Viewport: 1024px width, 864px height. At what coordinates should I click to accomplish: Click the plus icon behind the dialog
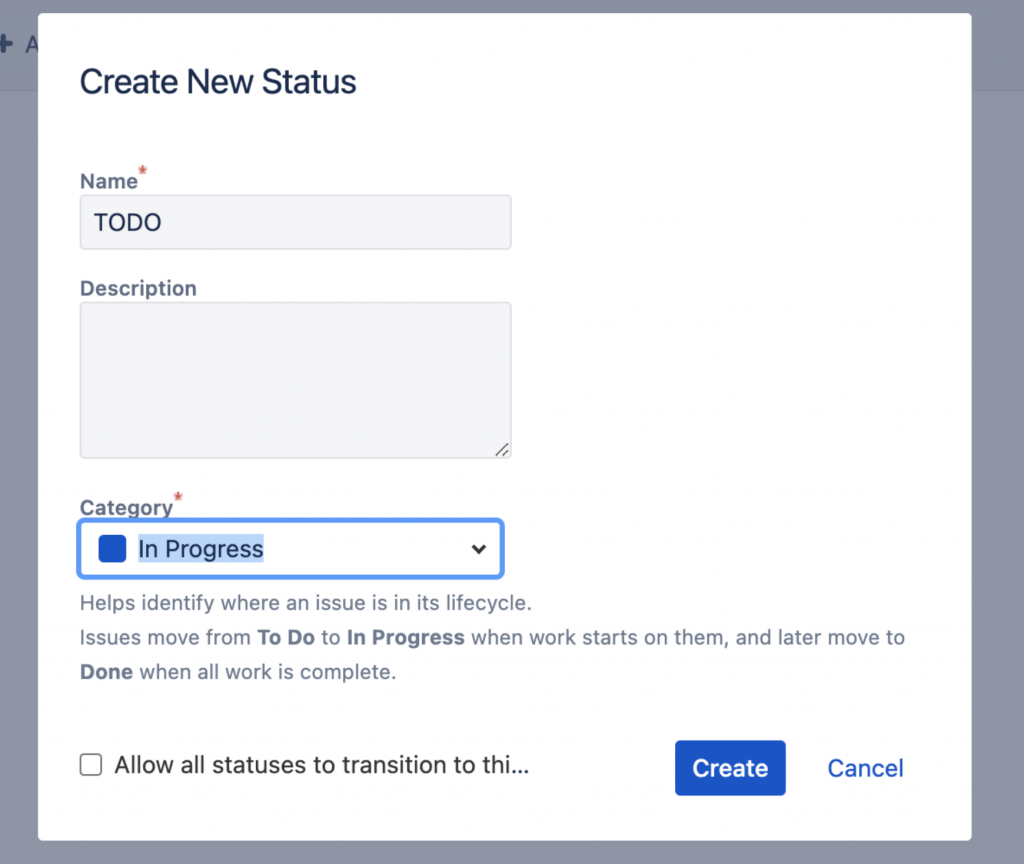coord(6,44)
